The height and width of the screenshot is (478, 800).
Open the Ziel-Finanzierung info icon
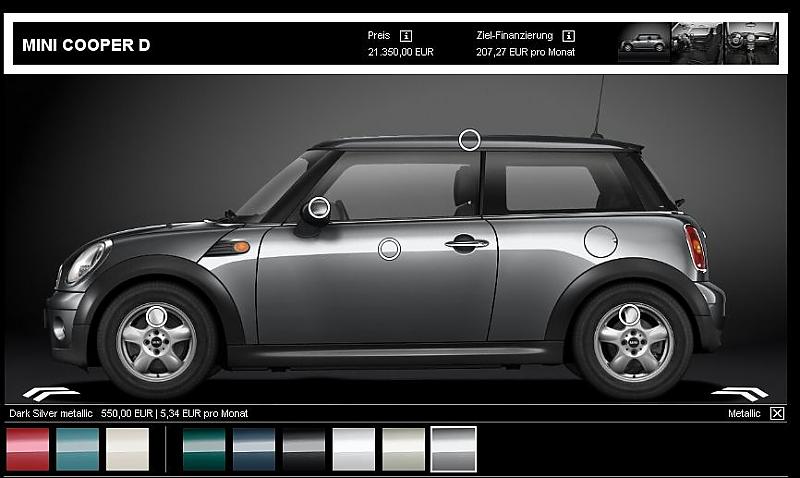tap(568, 36)
